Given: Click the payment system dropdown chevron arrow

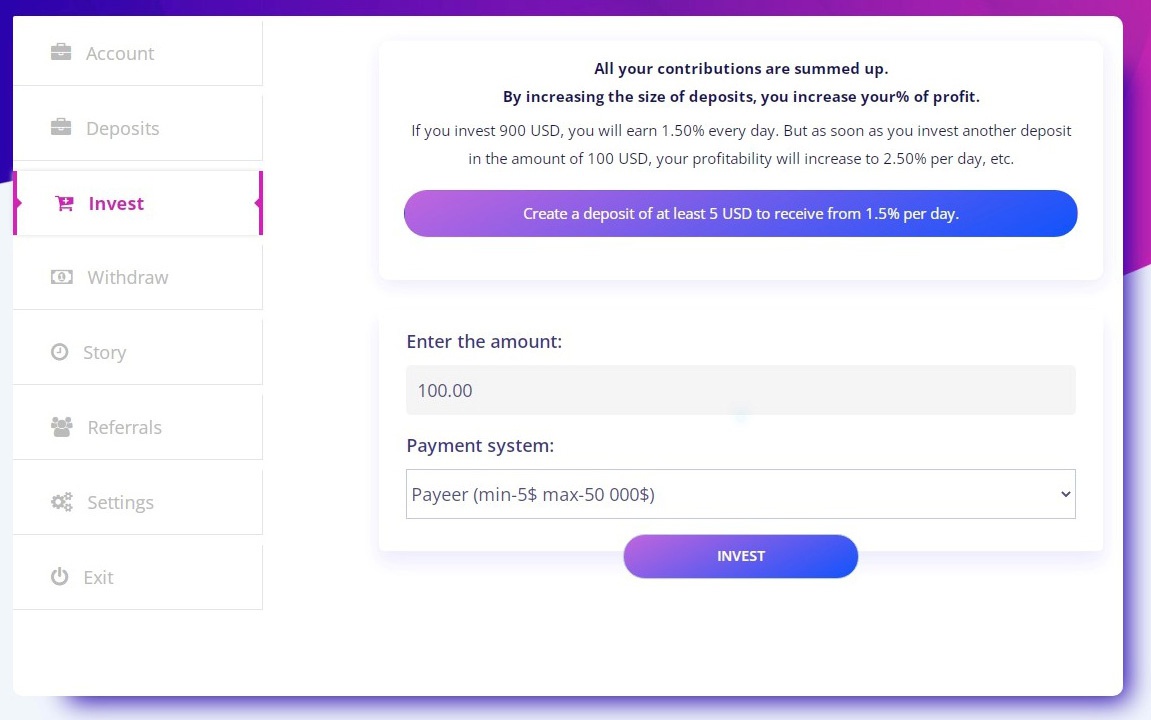Looking at the screenshot, I should click(1065, 494).
